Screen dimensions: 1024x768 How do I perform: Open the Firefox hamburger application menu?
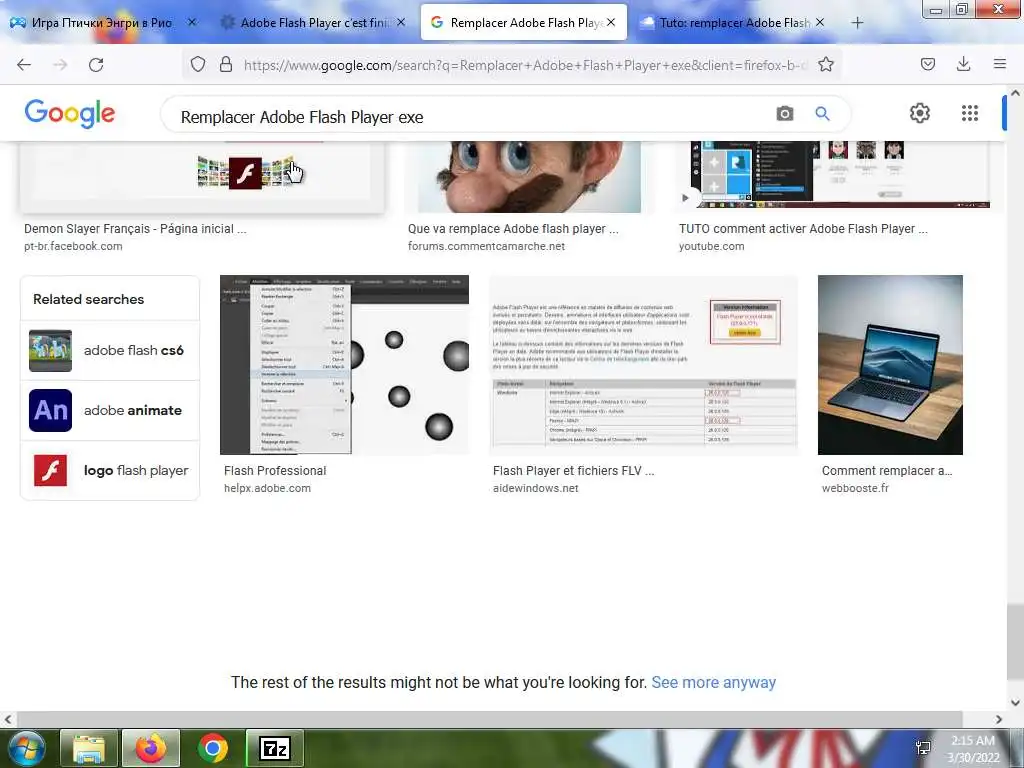point(999,64)
